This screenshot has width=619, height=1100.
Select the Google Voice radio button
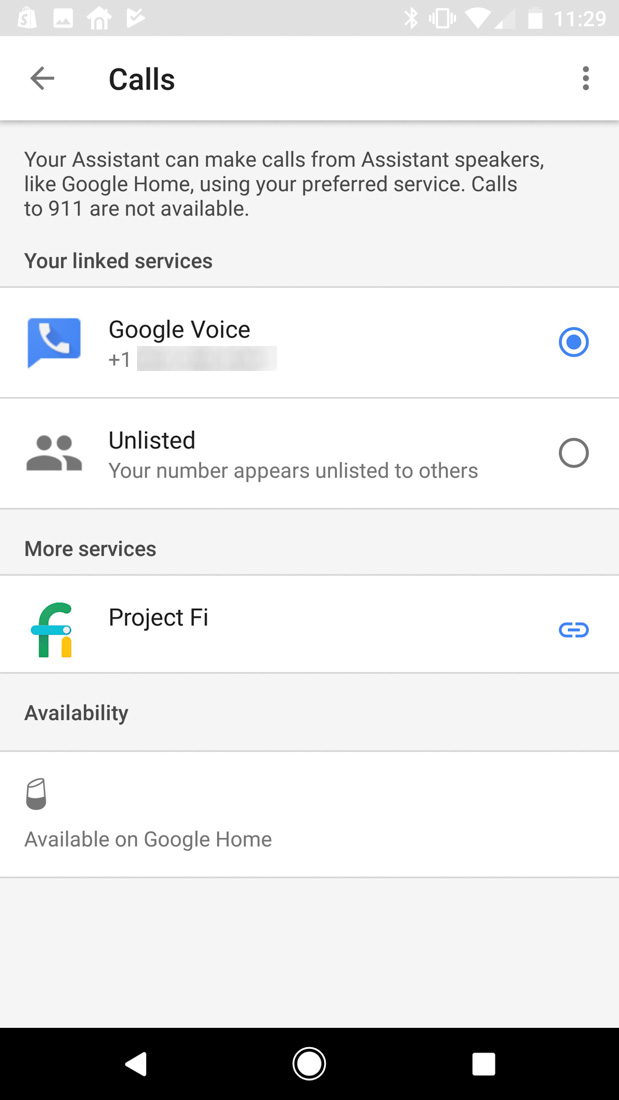pos(573,343)
